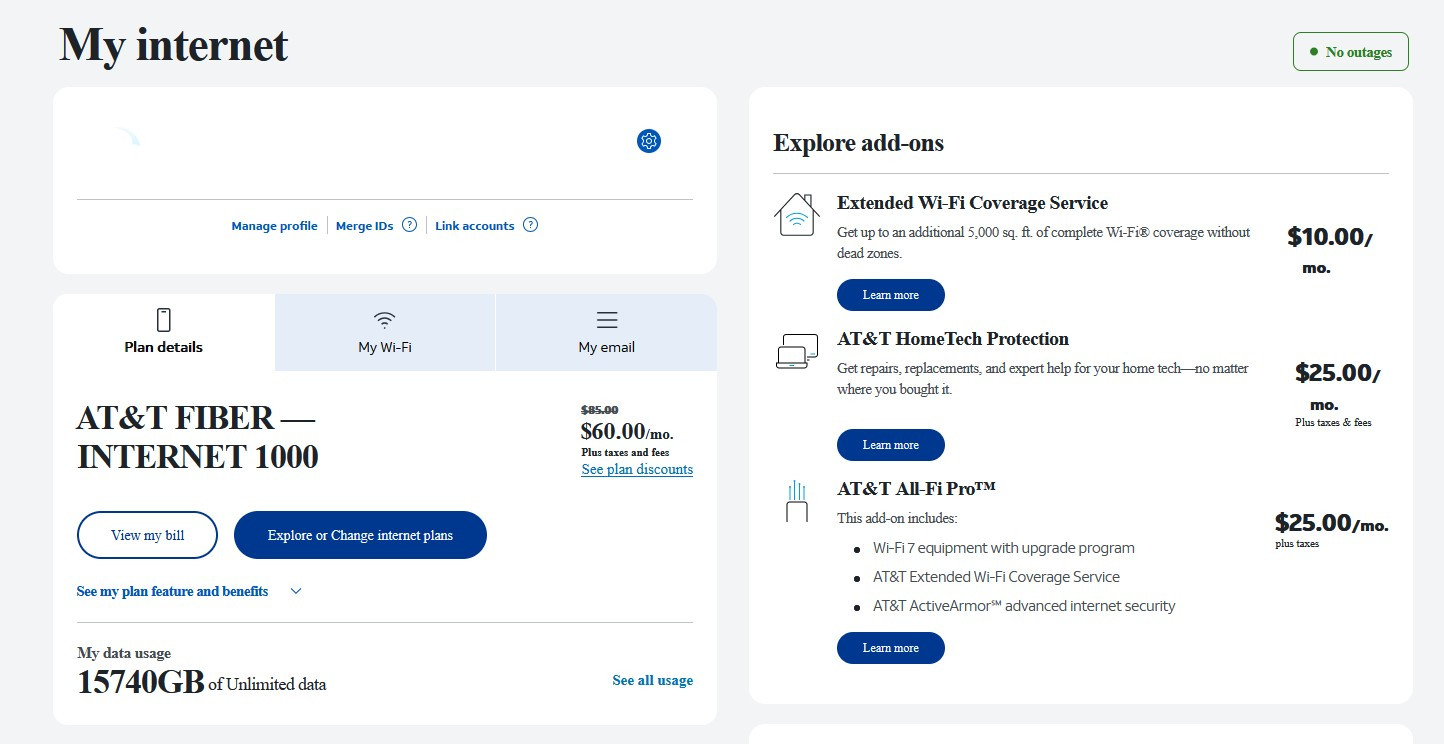1444x744 pixels.
Task: Click the HomeTech Protection devices icon
Action: coord(797,351)
